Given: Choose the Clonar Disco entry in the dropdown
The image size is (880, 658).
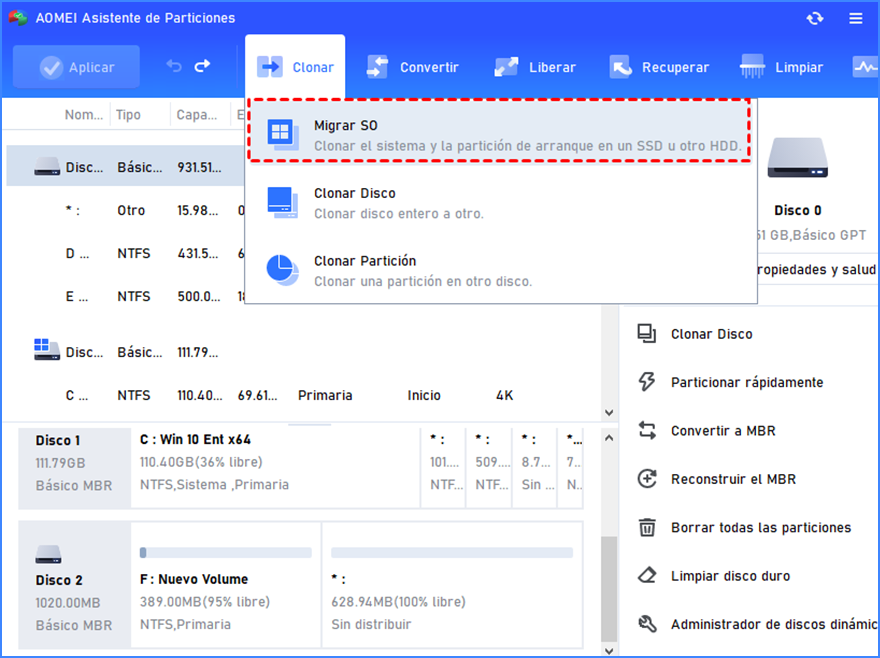Looking at the screenshot, I should (x=499, y=203).
